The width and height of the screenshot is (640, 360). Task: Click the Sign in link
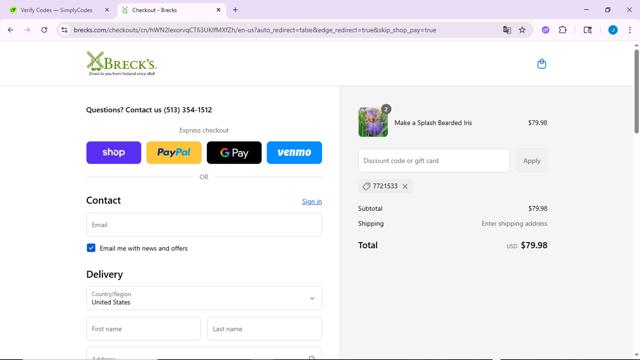tap(312, 202)
